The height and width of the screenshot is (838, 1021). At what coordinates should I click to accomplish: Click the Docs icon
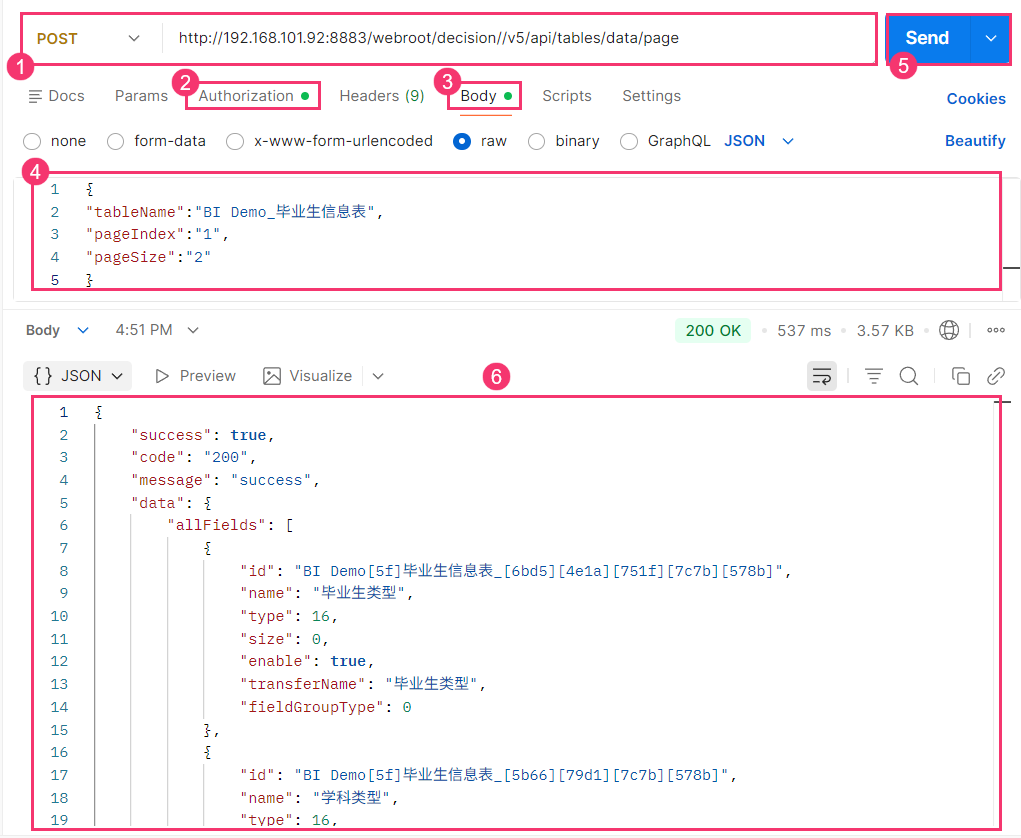tap(35, 96)
